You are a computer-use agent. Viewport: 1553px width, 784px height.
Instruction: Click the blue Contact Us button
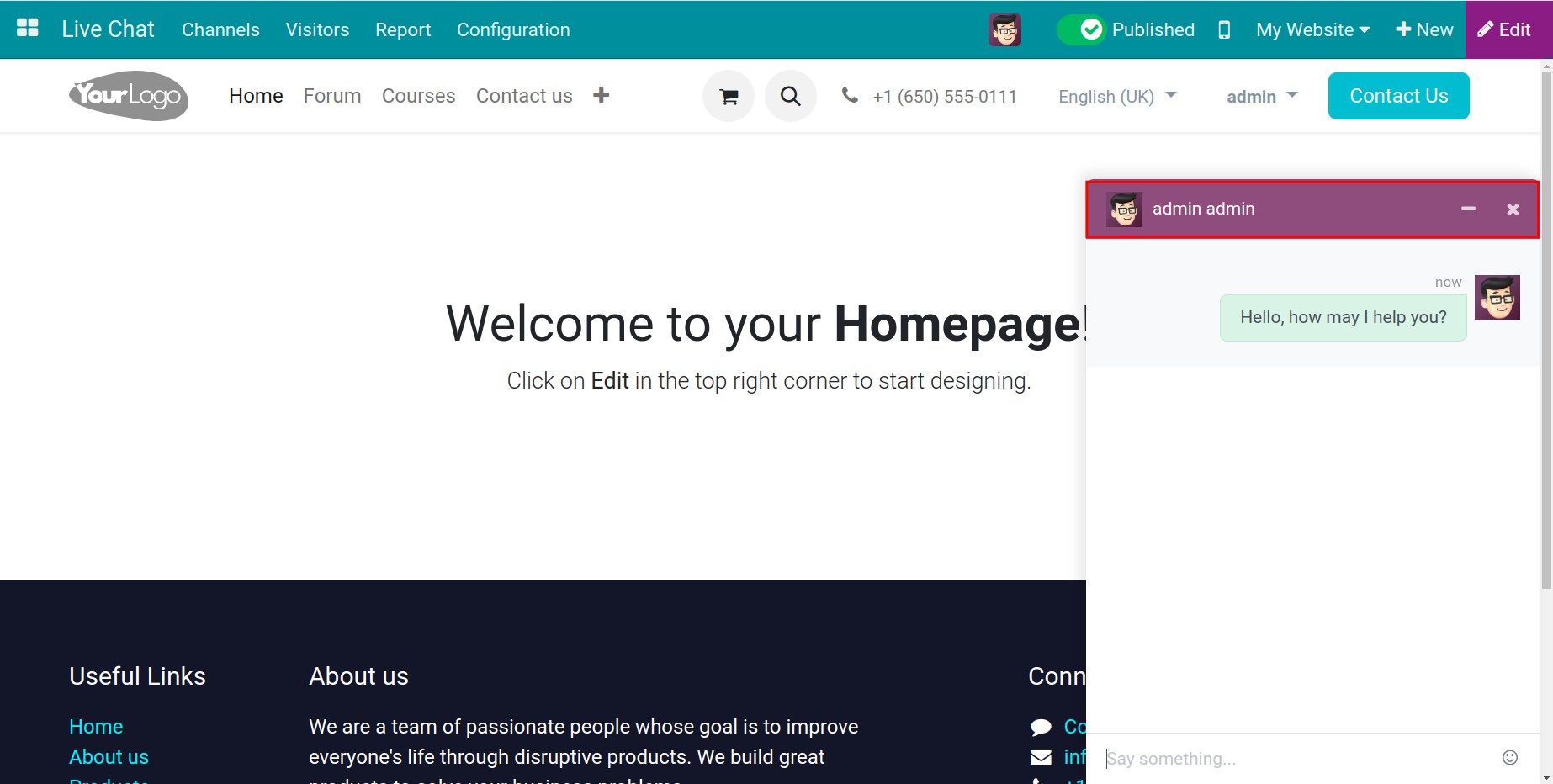coord(1398,96)
